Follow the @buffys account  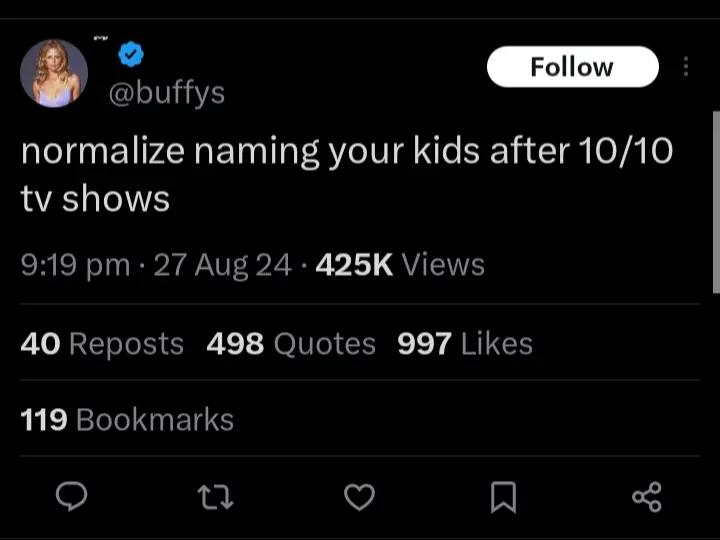[x=573, y=67]
